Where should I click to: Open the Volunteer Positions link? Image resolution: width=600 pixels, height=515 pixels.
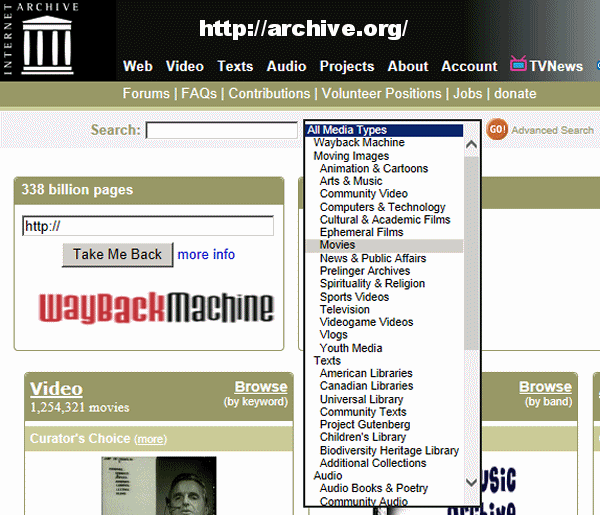382,93
